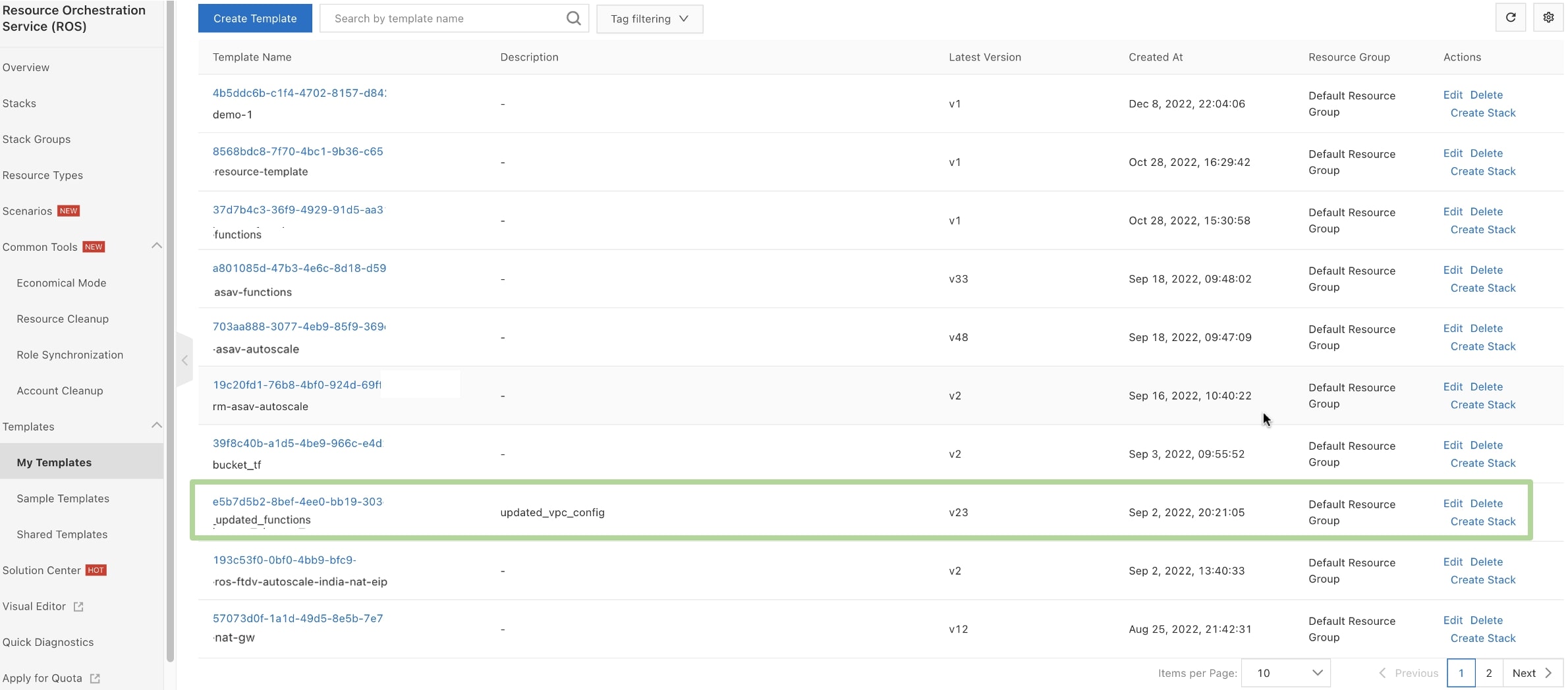Open updated_functions template ID link
The width and height of the screenshot is (1568, 690).
297,502
